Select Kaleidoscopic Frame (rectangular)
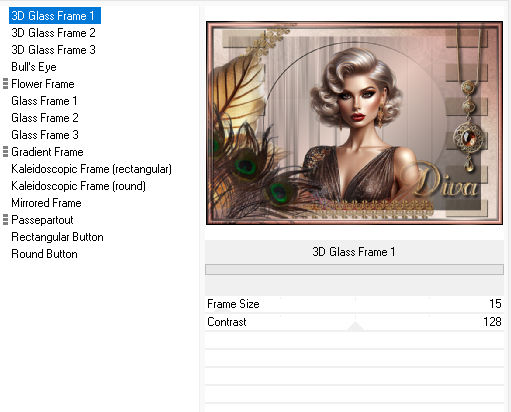This screenshot has width=511, height=412. tap(91, 169)
